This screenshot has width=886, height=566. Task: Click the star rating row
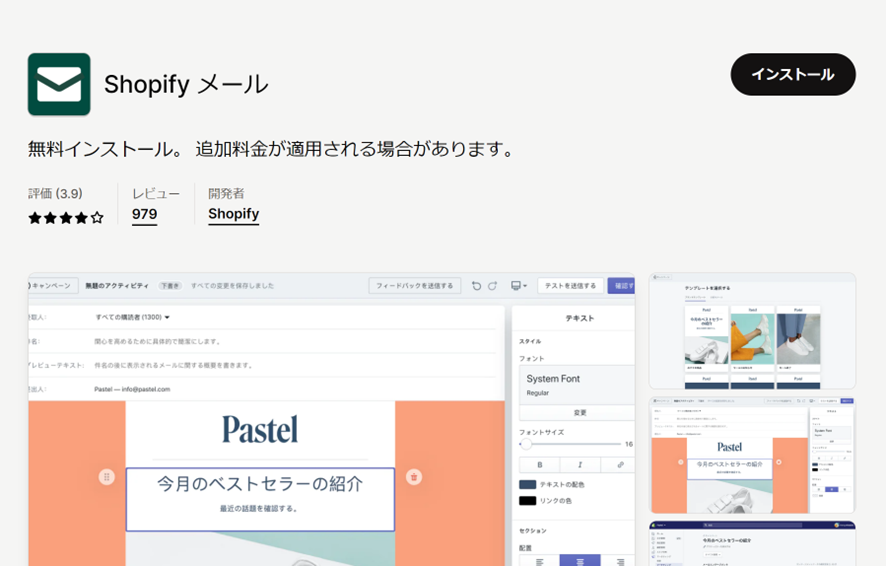pyautogui.click(x=66, y=217)
